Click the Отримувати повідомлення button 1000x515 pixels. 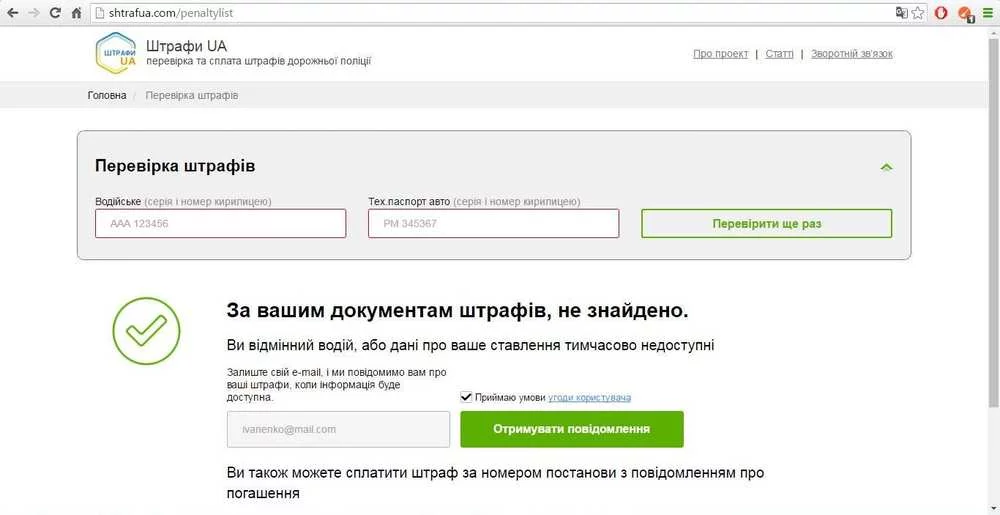tap(572, 430)
